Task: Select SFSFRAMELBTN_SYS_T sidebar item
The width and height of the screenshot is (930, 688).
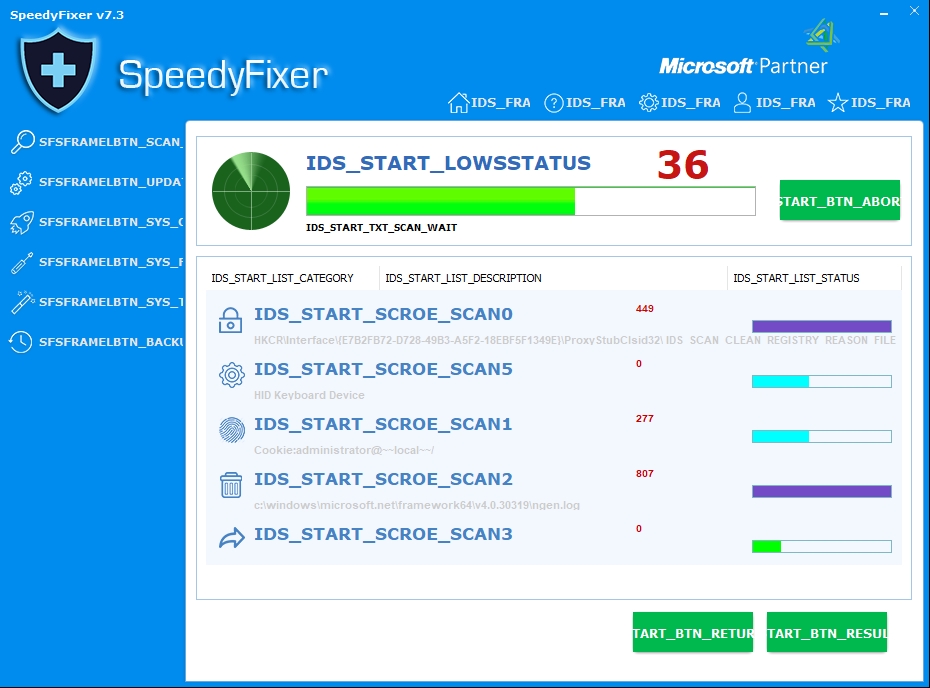Action: click(110, 302)
